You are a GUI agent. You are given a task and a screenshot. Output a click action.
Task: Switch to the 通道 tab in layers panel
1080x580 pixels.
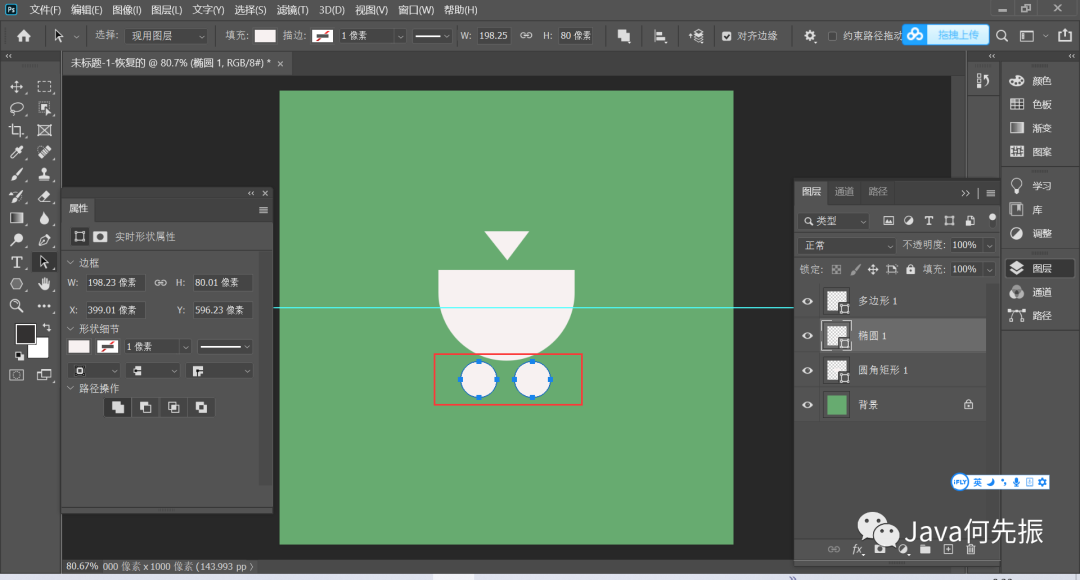[844, 192]
